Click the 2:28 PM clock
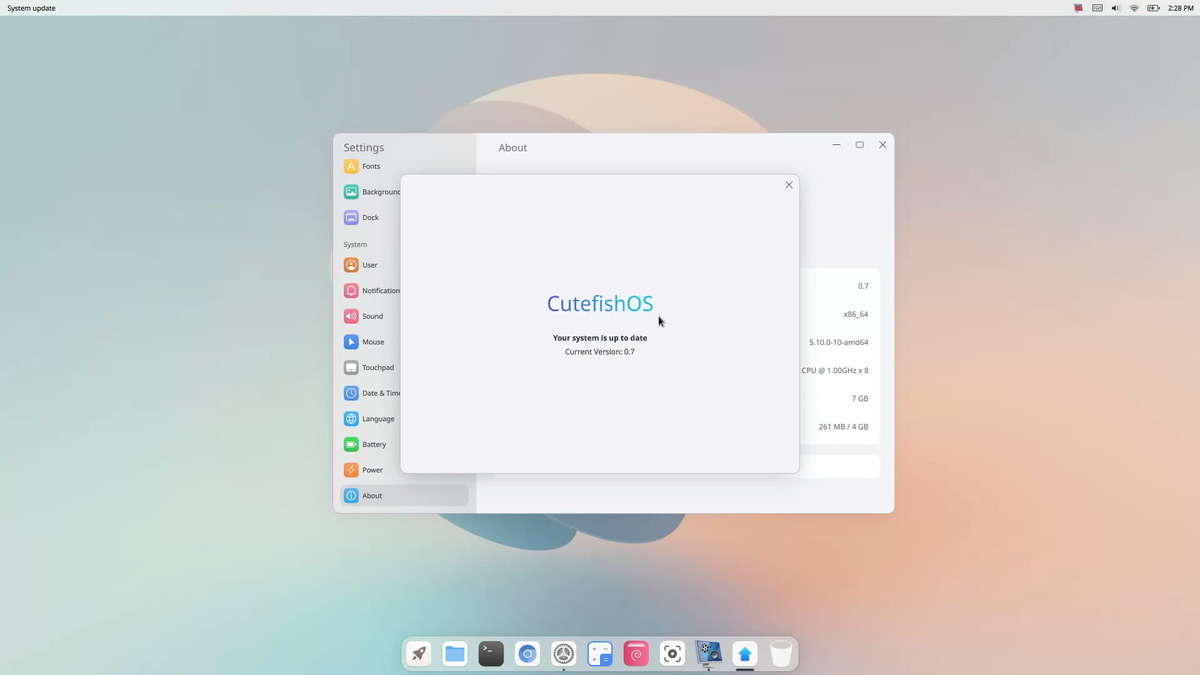The image size is (1200, 675). tap(1180, 8)
